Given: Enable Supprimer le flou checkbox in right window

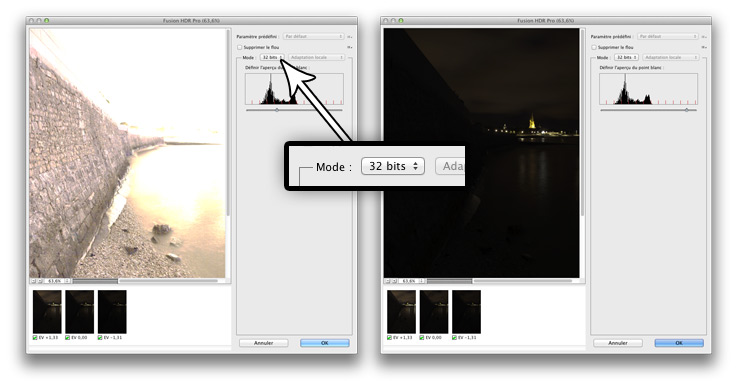Looking at the screenshot, I should (x=594, y=47).
